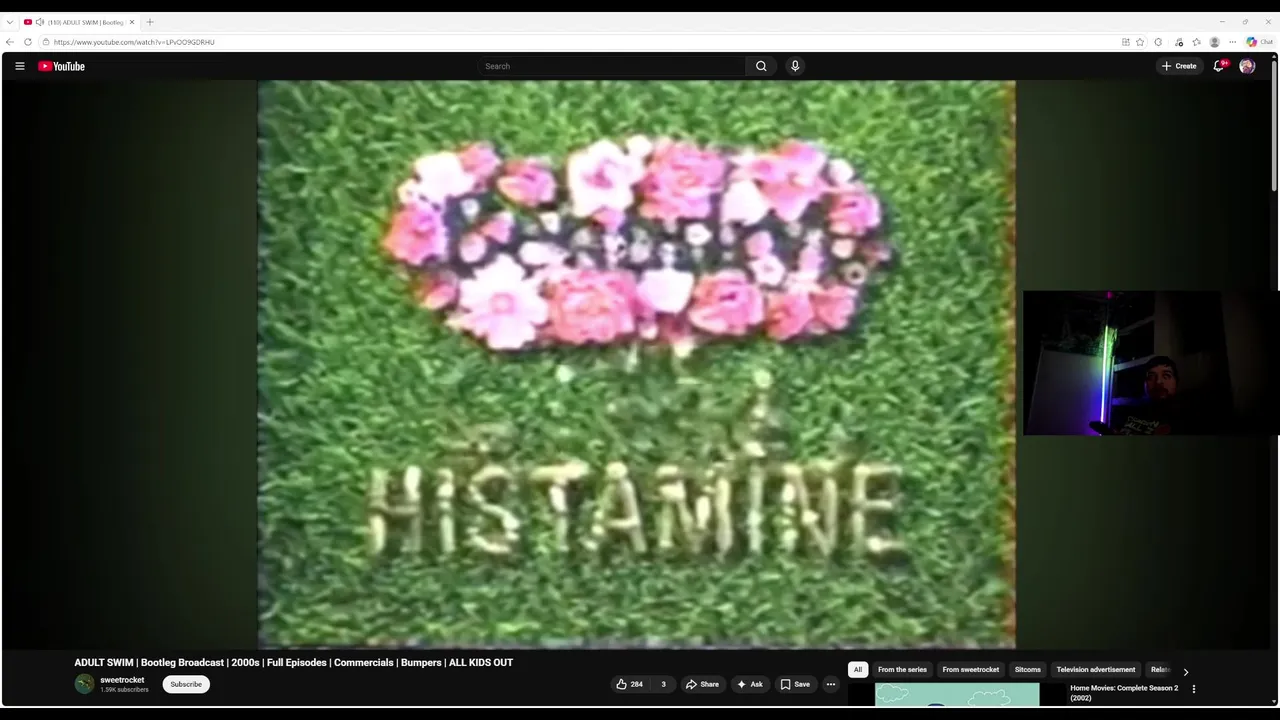Open the YouTube account avatar menu
This screenshot has height=720, width=1280.
tap(1247, 66)
